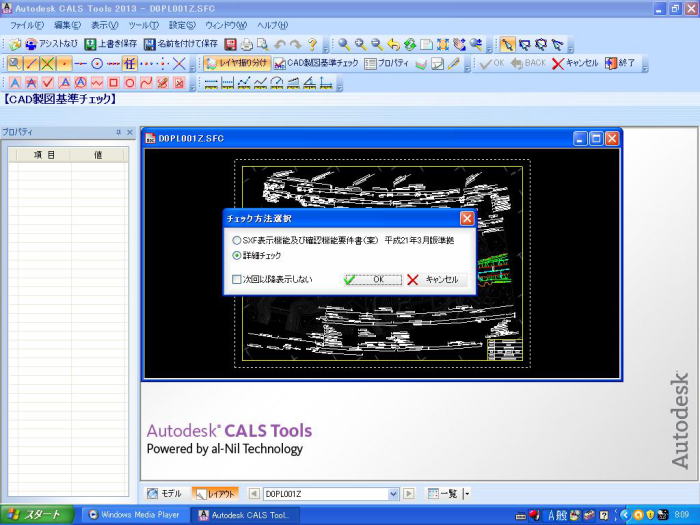Close the チェック方法選択 dialog
The height and width of the screenshot is (525, 700).
467,218
